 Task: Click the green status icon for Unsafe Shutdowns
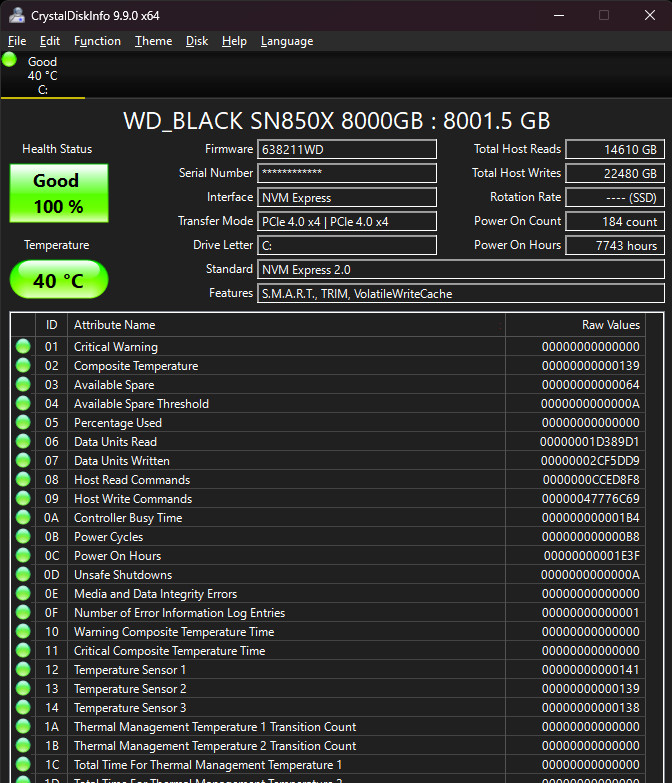(x=23, y=574)
